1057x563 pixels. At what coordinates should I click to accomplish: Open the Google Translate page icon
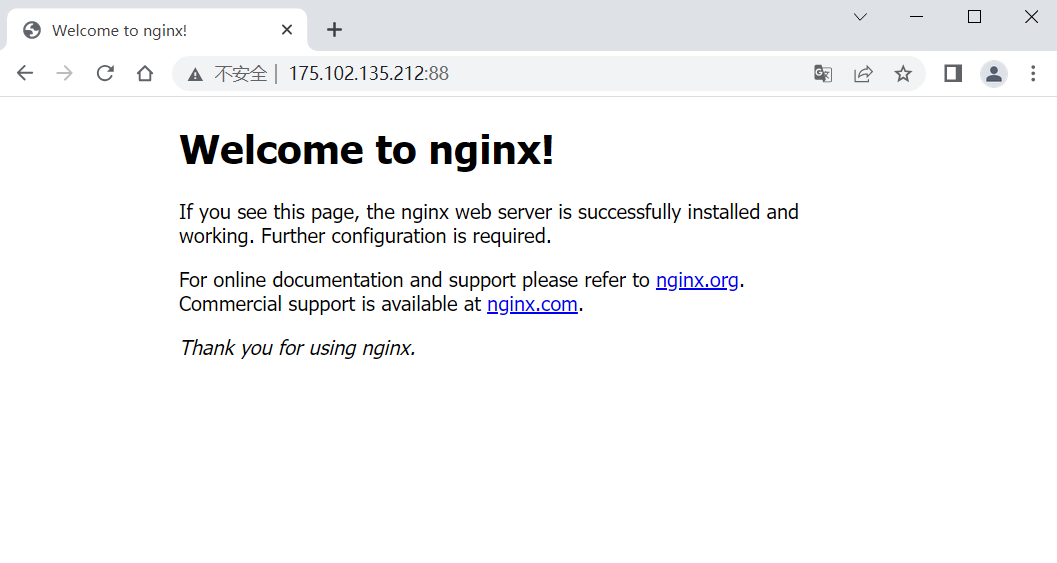822,73
